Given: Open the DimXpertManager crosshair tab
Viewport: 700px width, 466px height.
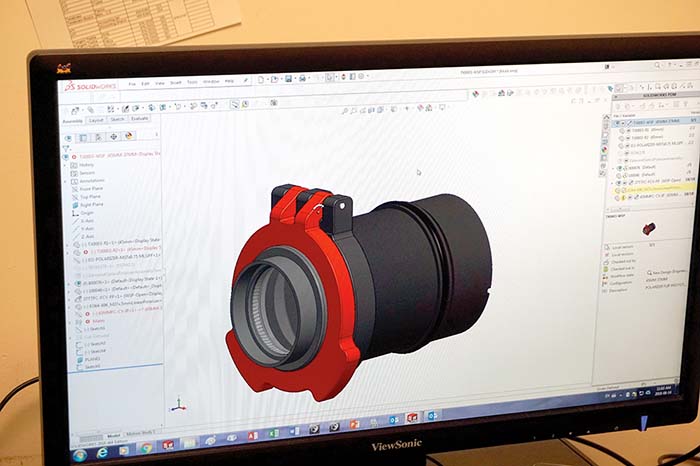Looking at the screenshot, I should tap(113, 137).
